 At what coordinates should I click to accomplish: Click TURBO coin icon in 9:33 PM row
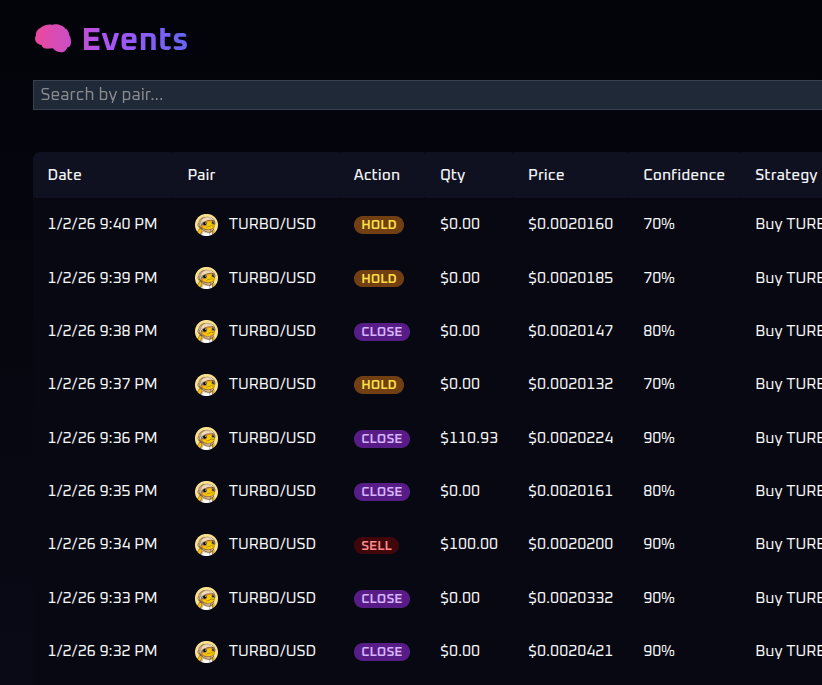[x=206, y=598]
